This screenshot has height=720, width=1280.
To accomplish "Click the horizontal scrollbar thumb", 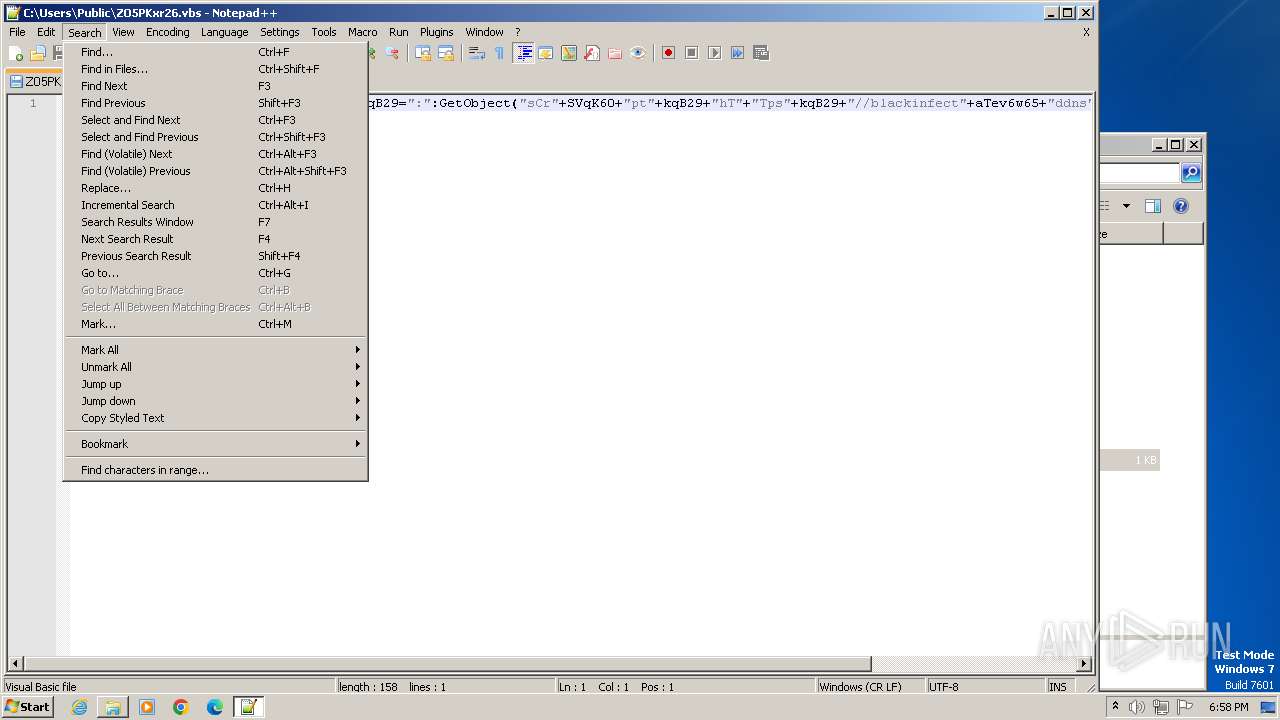I will pos(446,664).
